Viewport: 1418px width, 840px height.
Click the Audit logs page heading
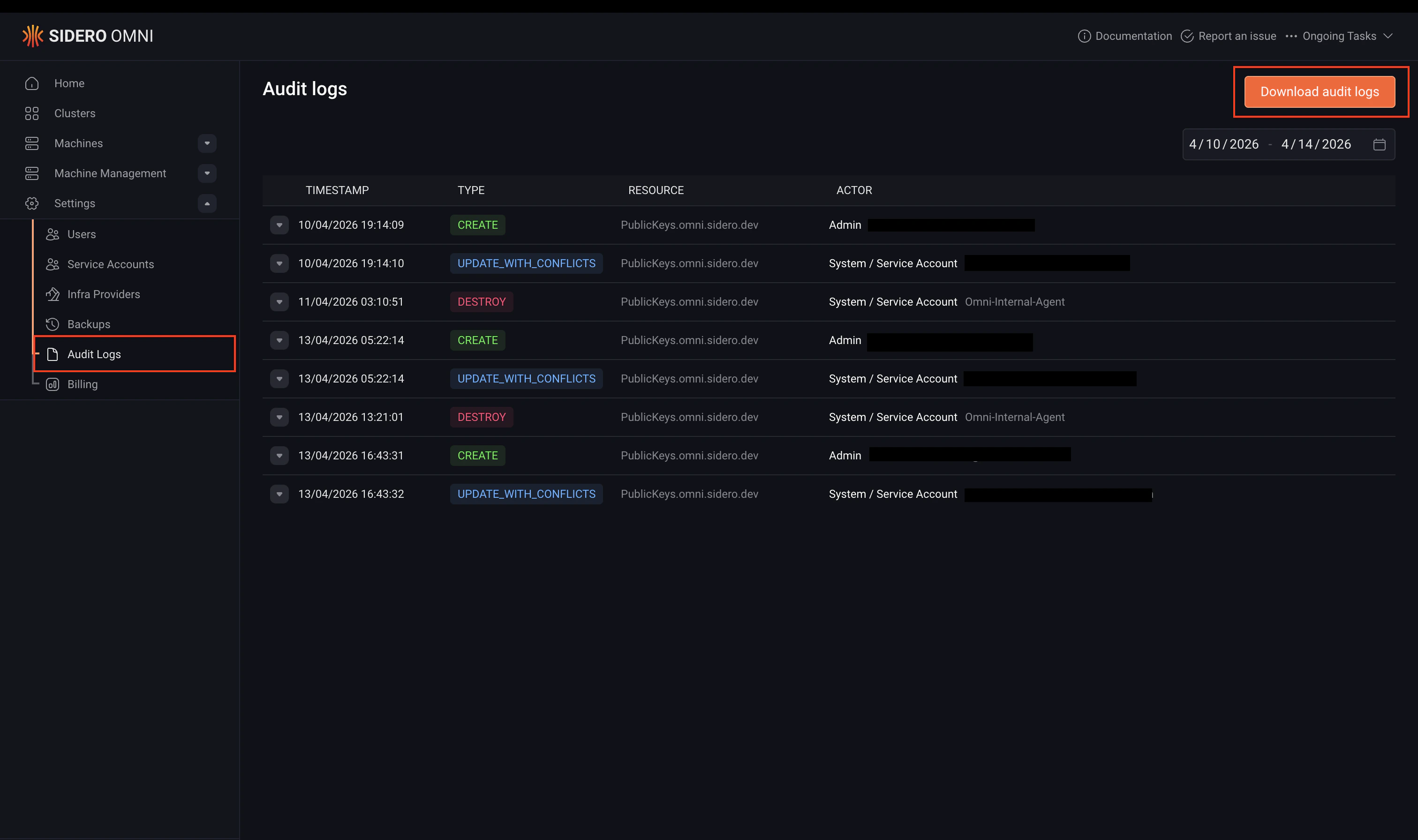click(304, 89)
